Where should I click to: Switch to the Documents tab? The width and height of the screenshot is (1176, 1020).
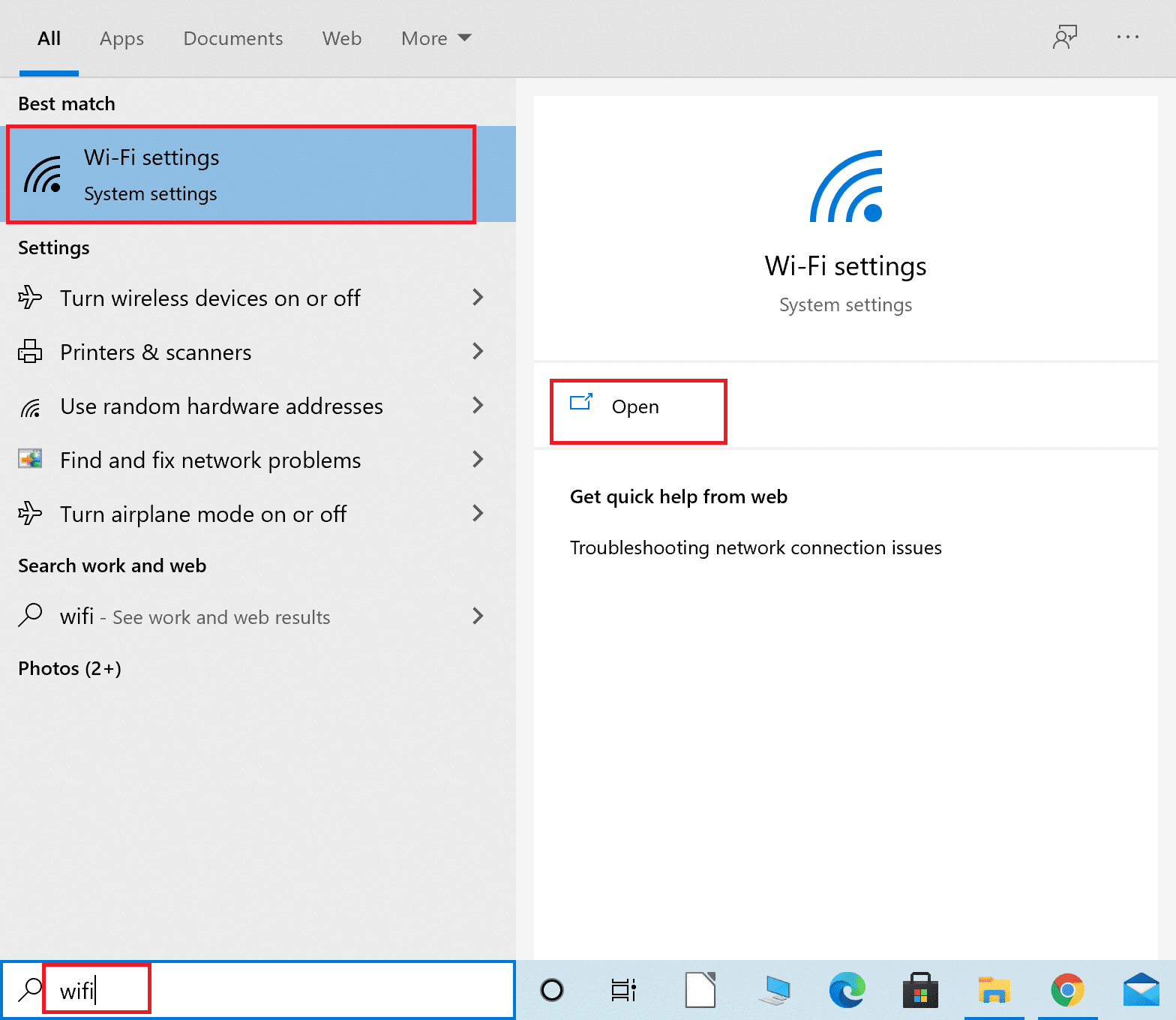pos(233,38)
